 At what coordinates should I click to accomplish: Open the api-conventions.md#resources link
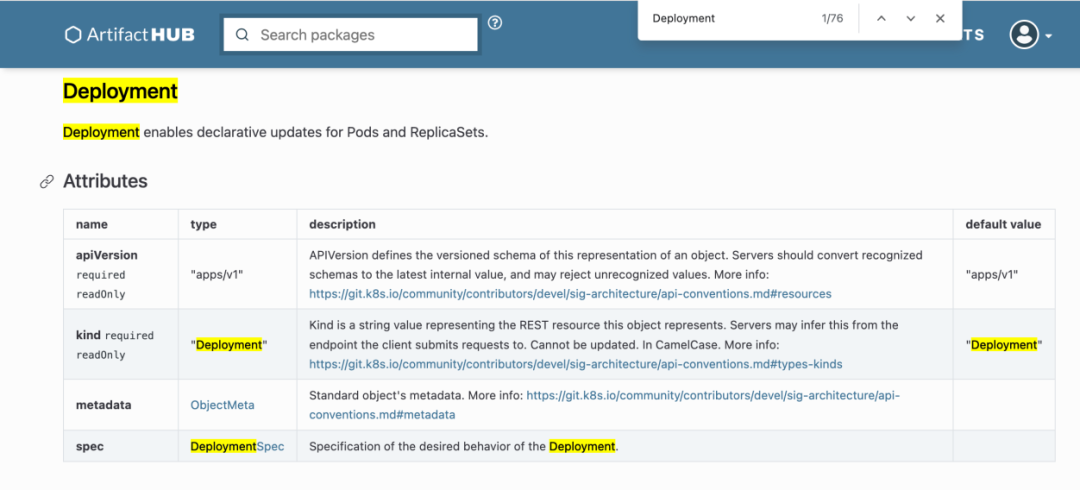[x=570, y=294]
